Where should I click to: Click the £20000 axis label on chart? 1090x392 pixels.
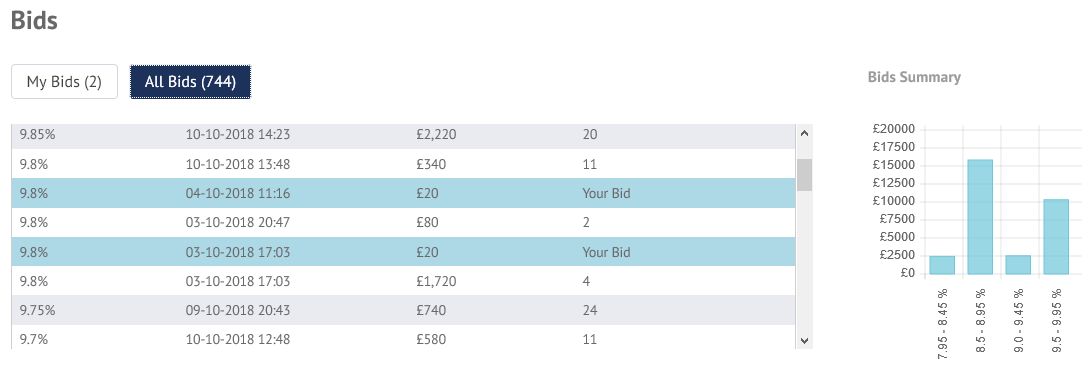(893, 129)
